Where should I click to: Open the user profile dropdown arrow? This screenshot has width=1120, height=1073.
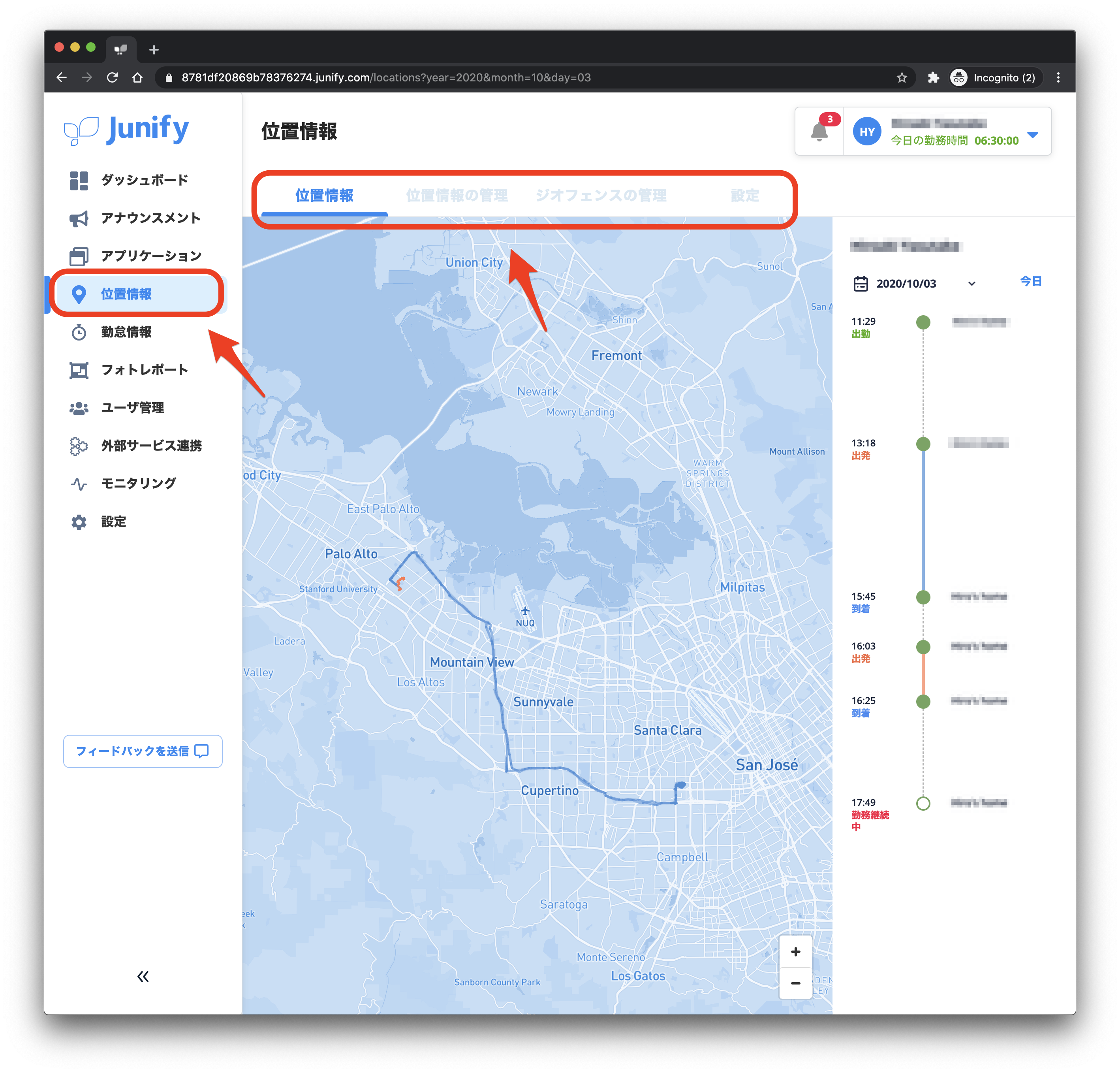click(1033, 135)
